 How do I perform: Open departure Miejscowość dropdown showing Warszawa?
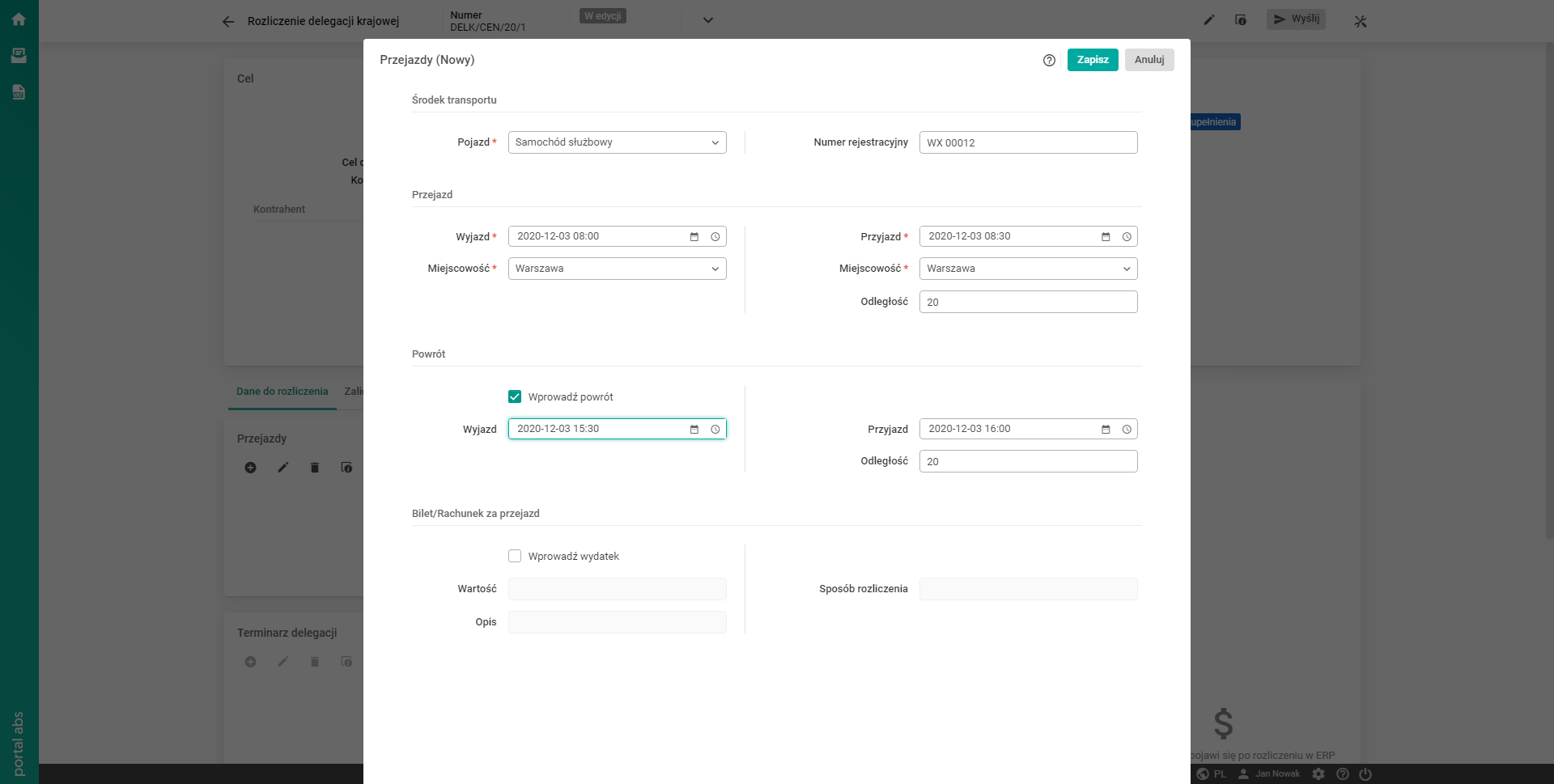pyautogui.click(x=617, y=269)
